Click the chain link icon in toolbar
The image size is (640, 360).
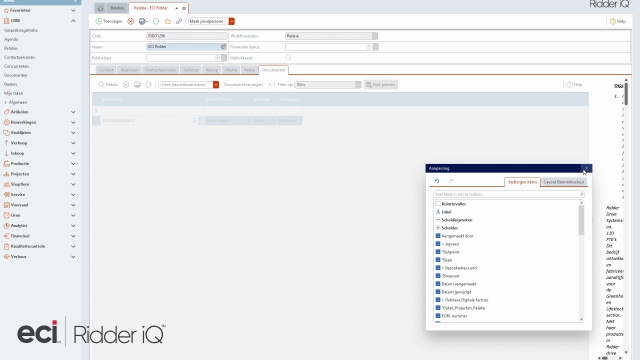(179, 21)
